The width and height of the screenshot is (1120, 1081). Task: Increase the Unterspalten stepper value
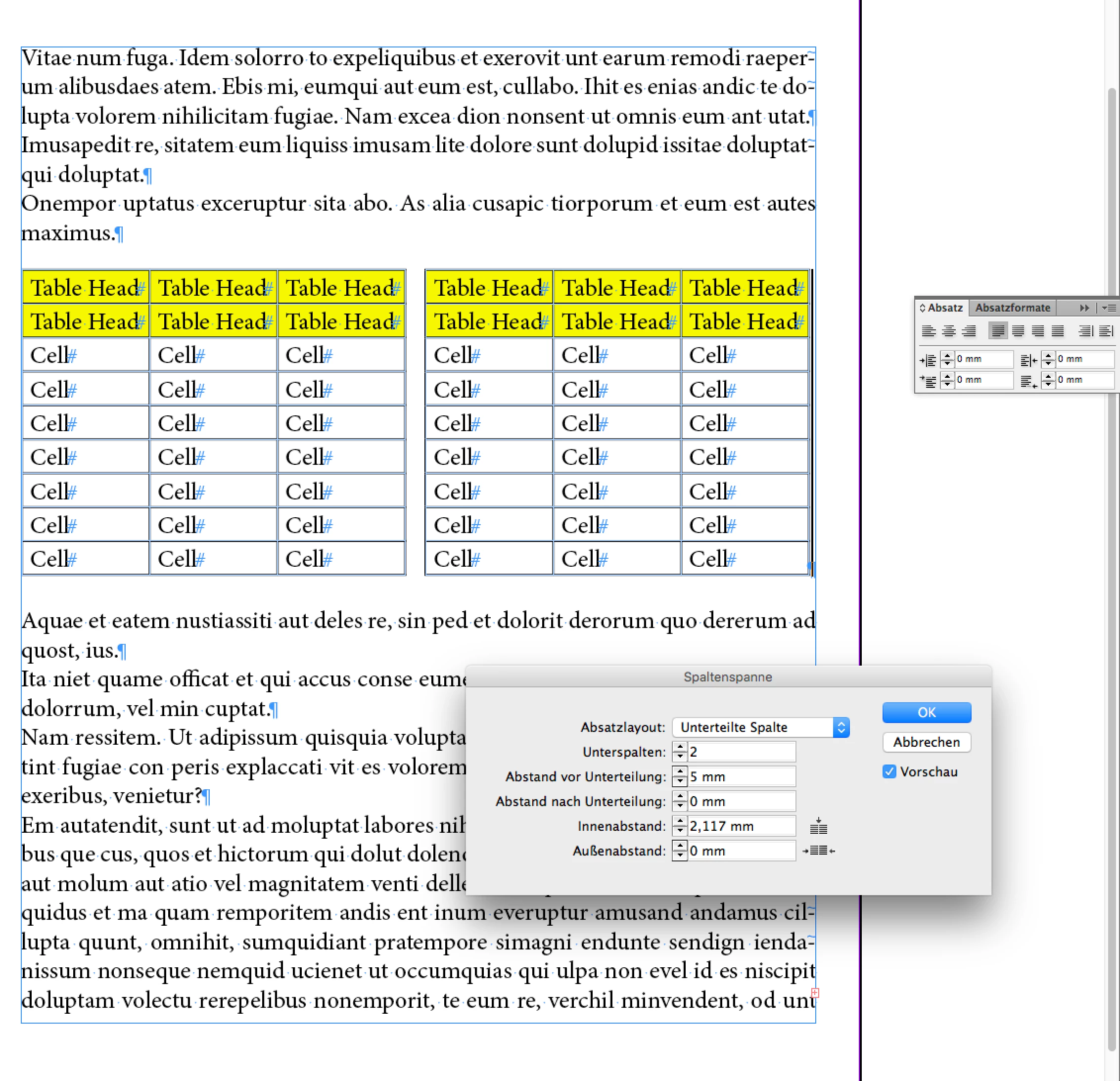(x=679, y=747)
